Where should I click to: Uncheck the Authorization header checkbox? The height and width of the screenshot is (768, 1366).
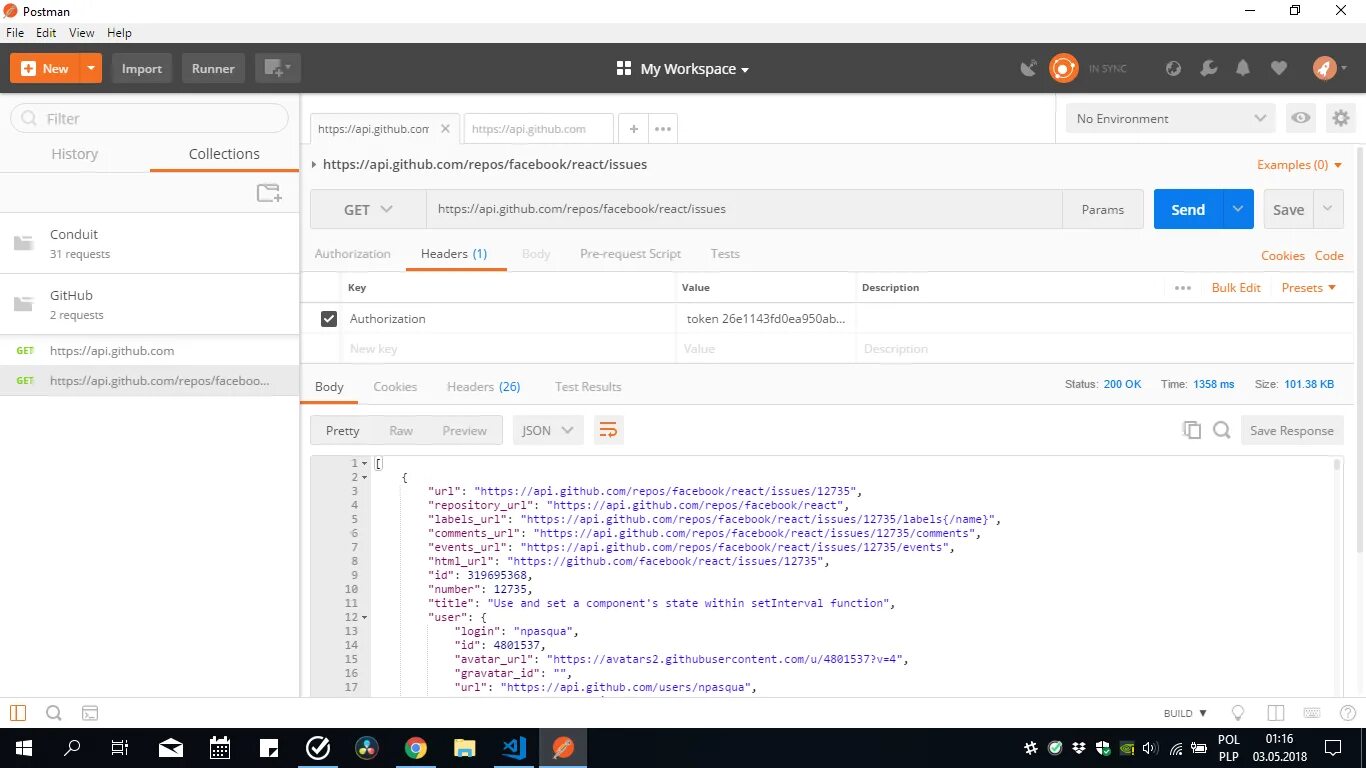coord(329,319)
